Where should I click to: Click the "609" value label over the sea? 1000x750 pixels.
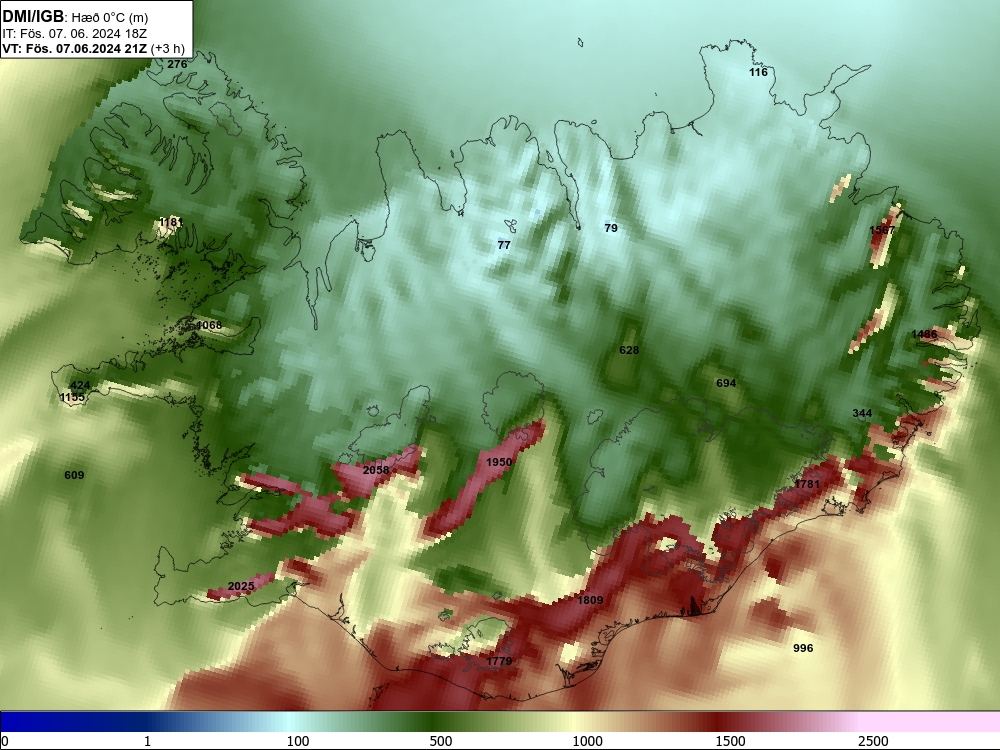point(74,475)
